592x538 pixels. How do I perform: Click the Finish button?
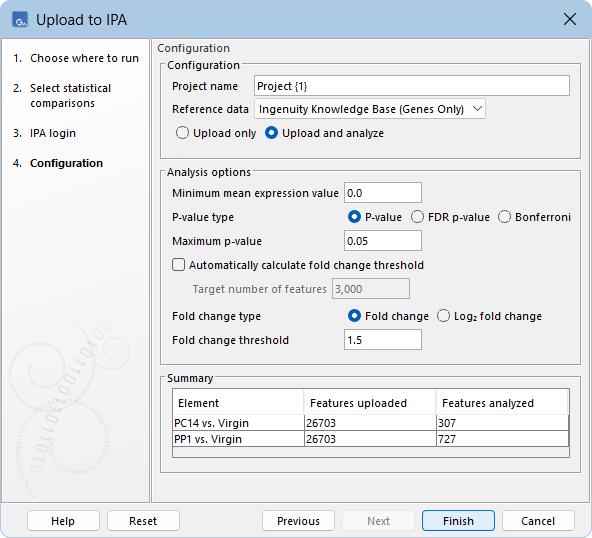click(x=458, y=521)
